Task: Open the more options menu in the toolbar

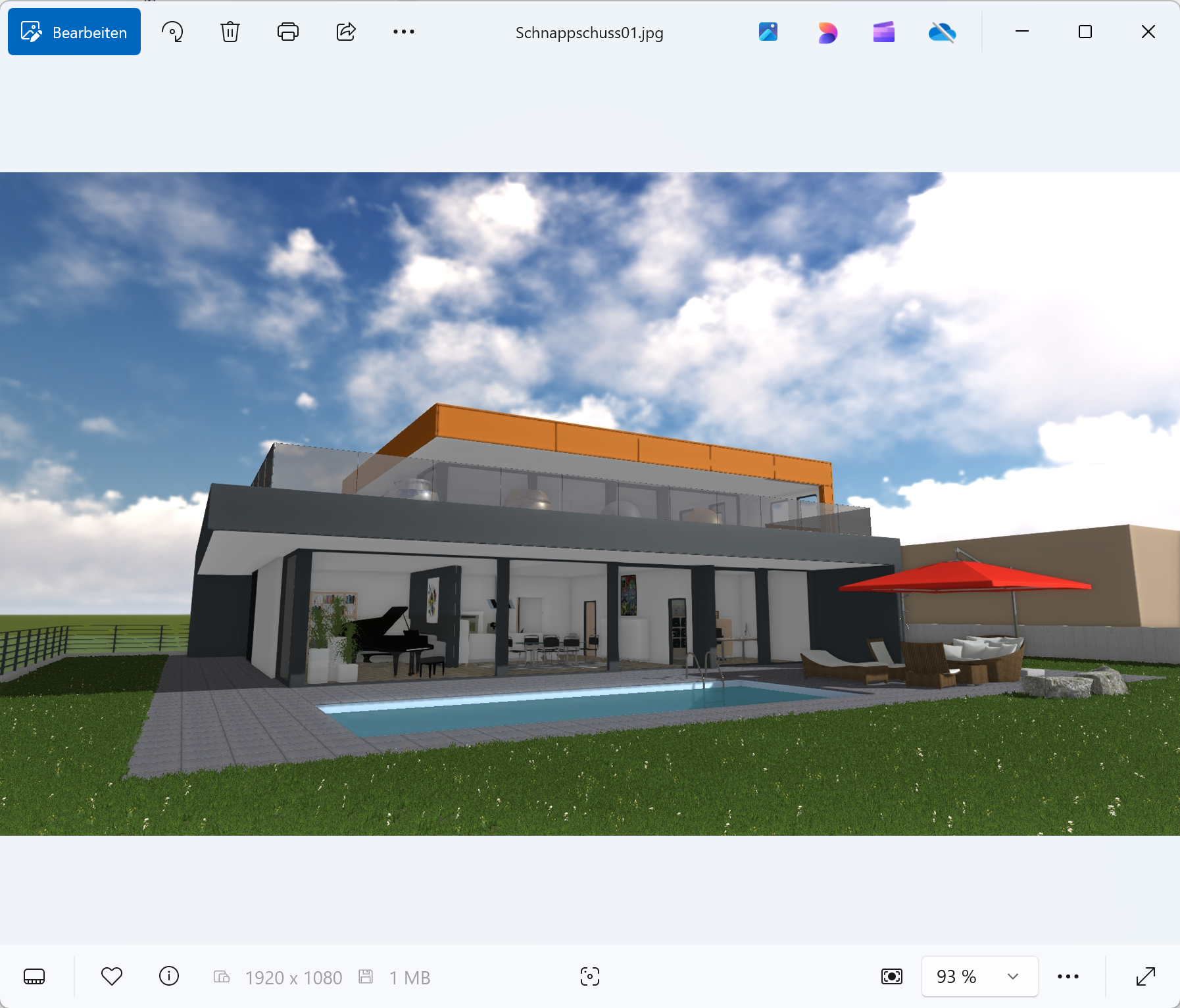Action: [403, 31]
